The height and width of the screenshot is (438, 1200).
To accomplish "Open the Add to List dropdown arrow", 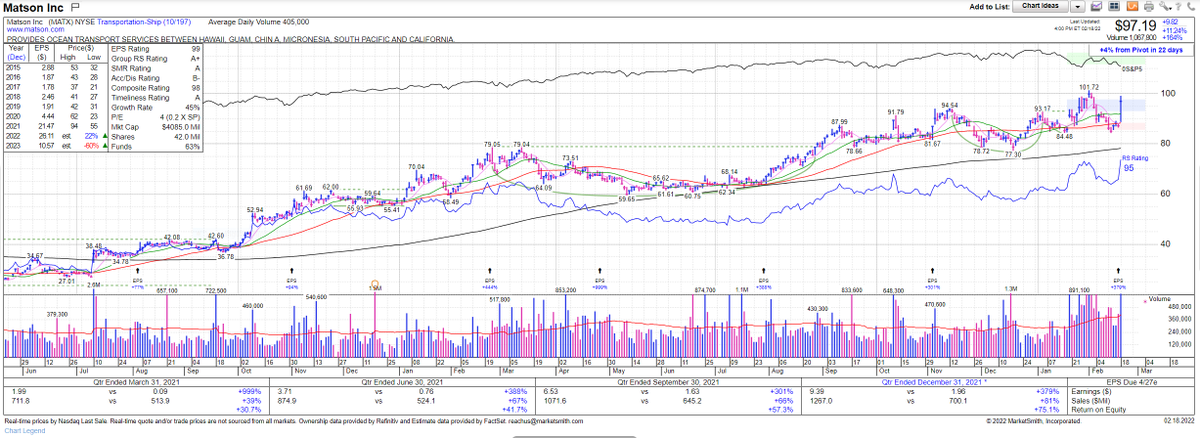I will pyautogui.click(x=1077, y=7).
